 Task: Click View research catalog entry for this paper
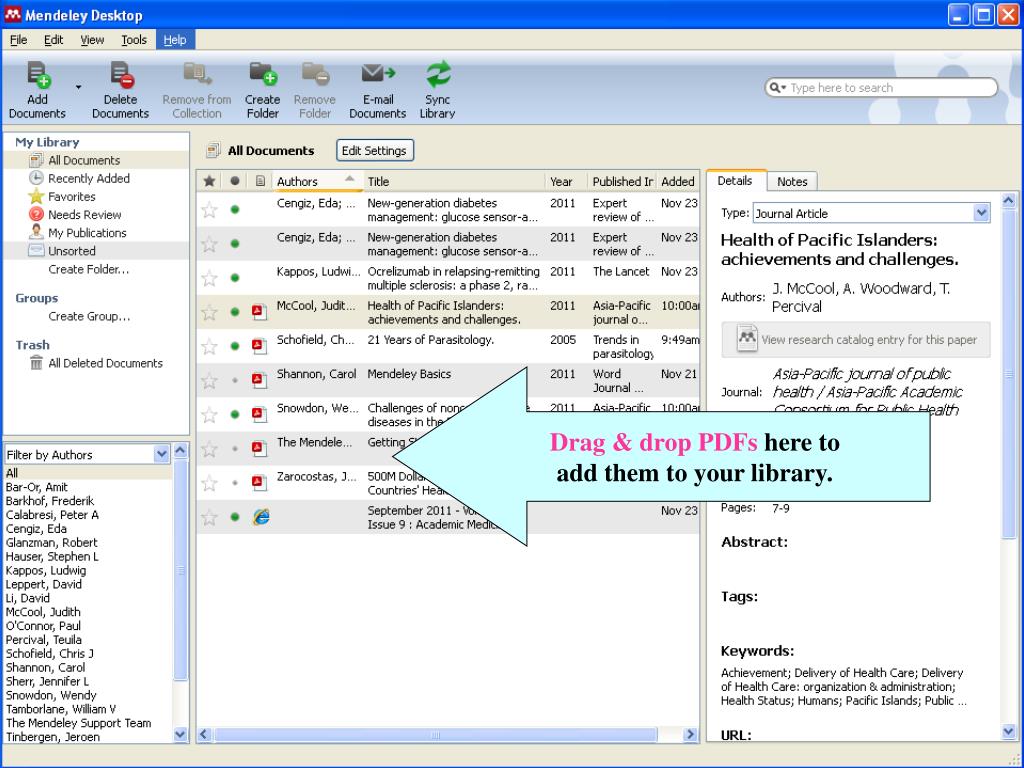856,340
